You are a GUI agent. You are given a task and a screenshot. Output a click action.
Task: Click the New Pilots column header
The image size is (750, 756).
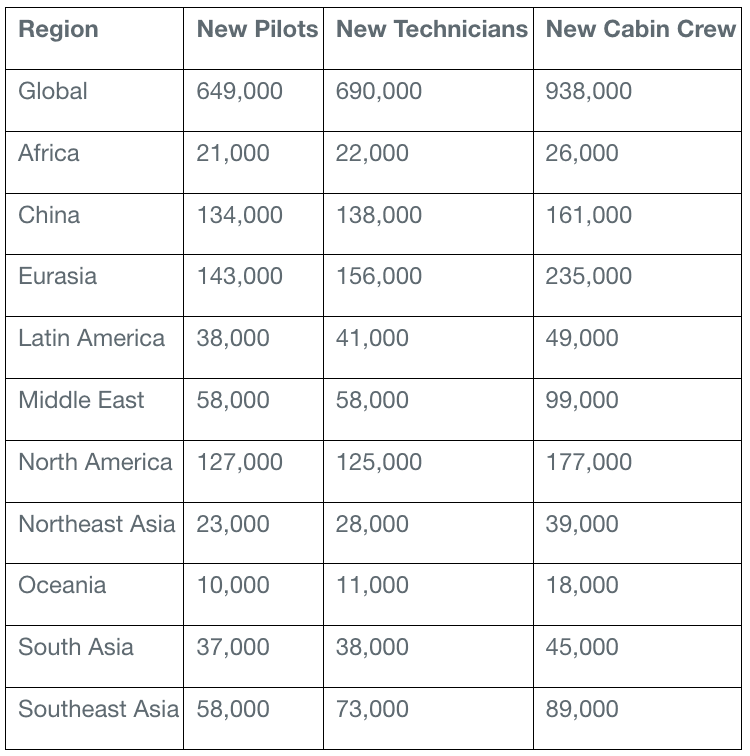(257, 29)
